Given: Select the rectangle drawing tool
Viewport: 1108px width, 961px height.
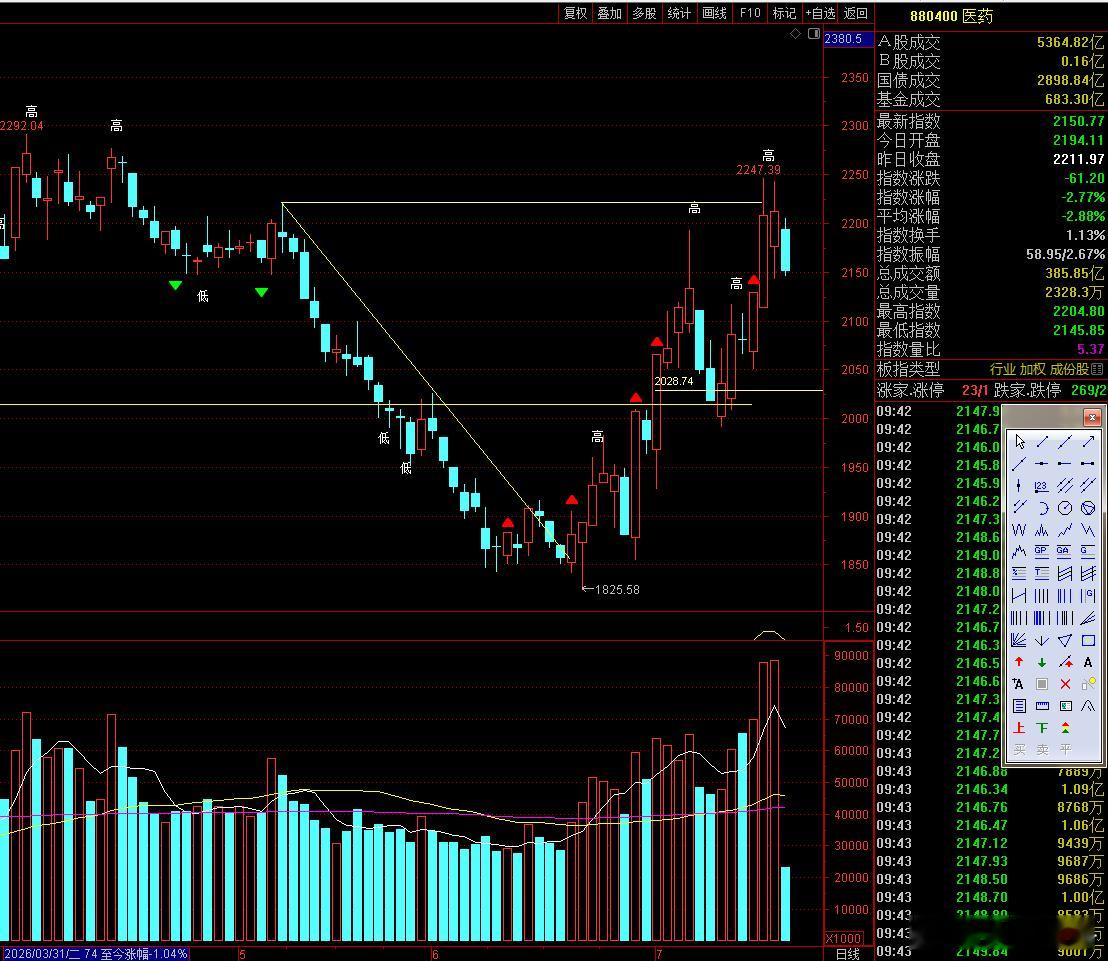Looking at the screenshot, I should [1088, 640].
